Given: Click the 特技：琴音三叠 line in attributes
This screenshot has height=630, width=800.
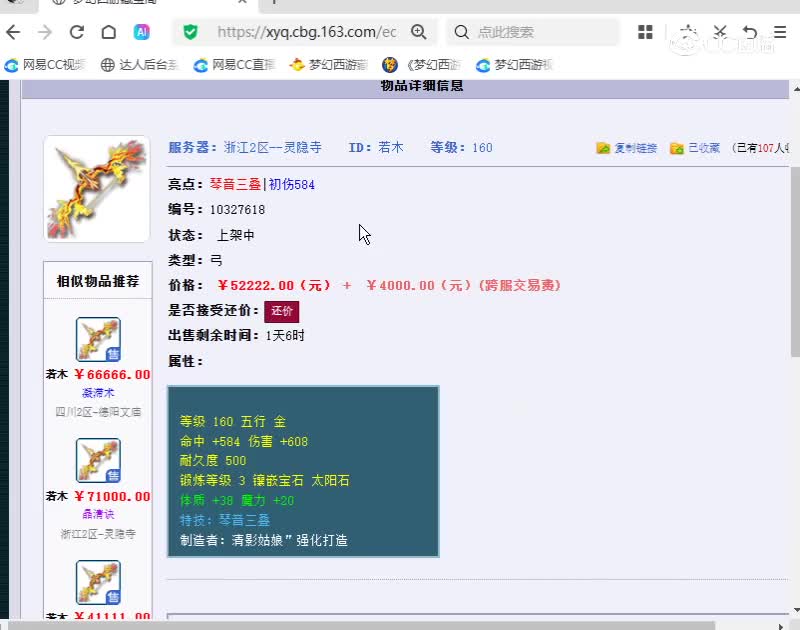Looking at the screenshot, I should tap(225, 520).
